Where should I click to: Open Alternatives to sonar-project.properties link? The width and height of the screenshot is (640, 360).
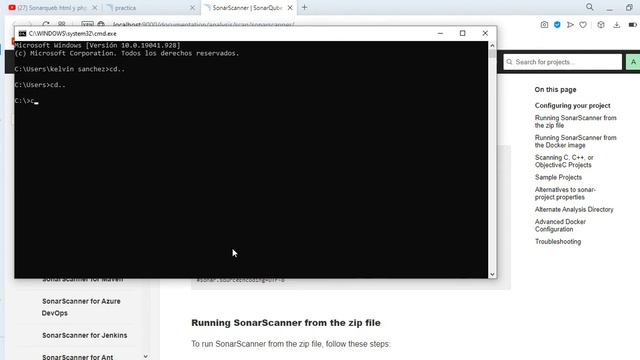pos(565,193)
